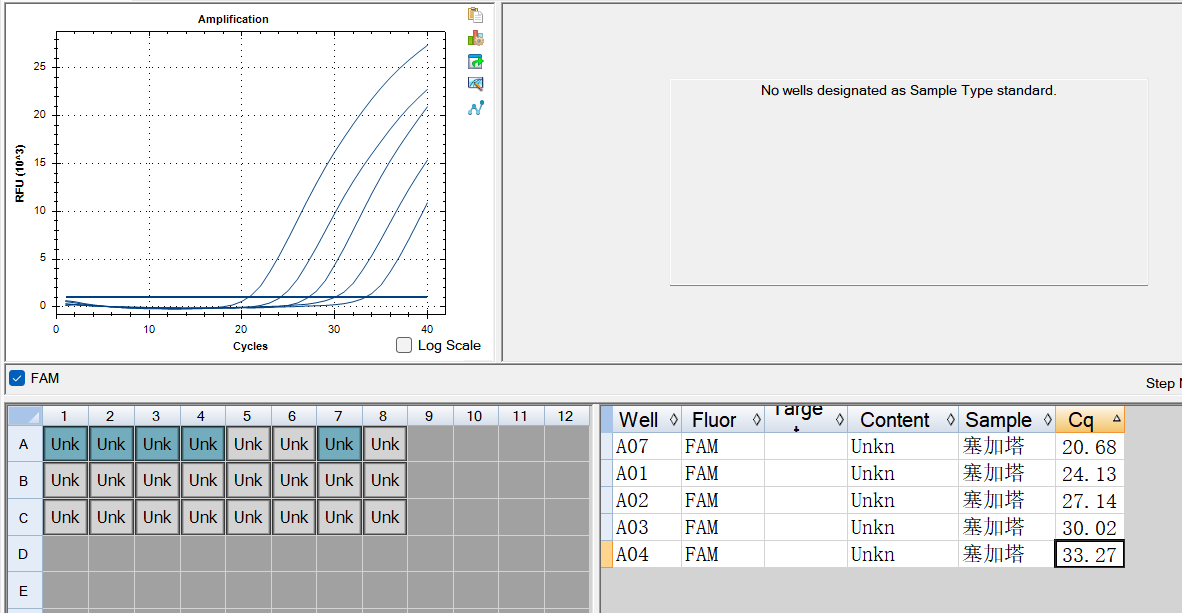Screen dimensions: 1182x613
Task: Select well C2 in the plate grid
Action: pos(111,517)
